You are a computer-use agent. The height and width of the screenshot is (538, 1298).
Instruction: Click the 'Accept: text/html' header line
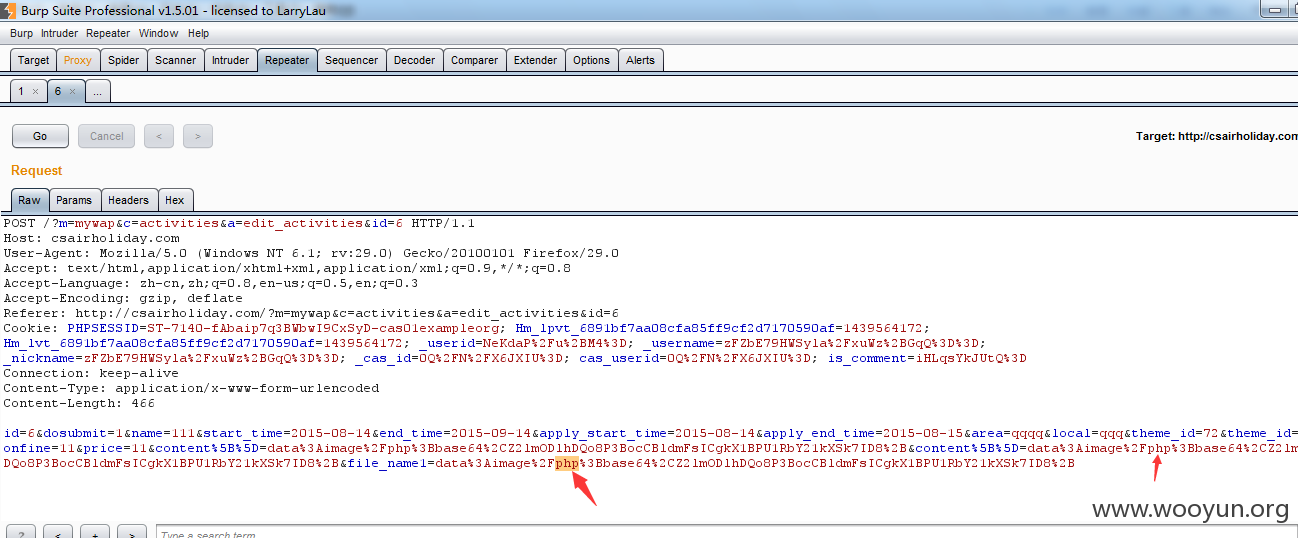(x=288, y=268)
